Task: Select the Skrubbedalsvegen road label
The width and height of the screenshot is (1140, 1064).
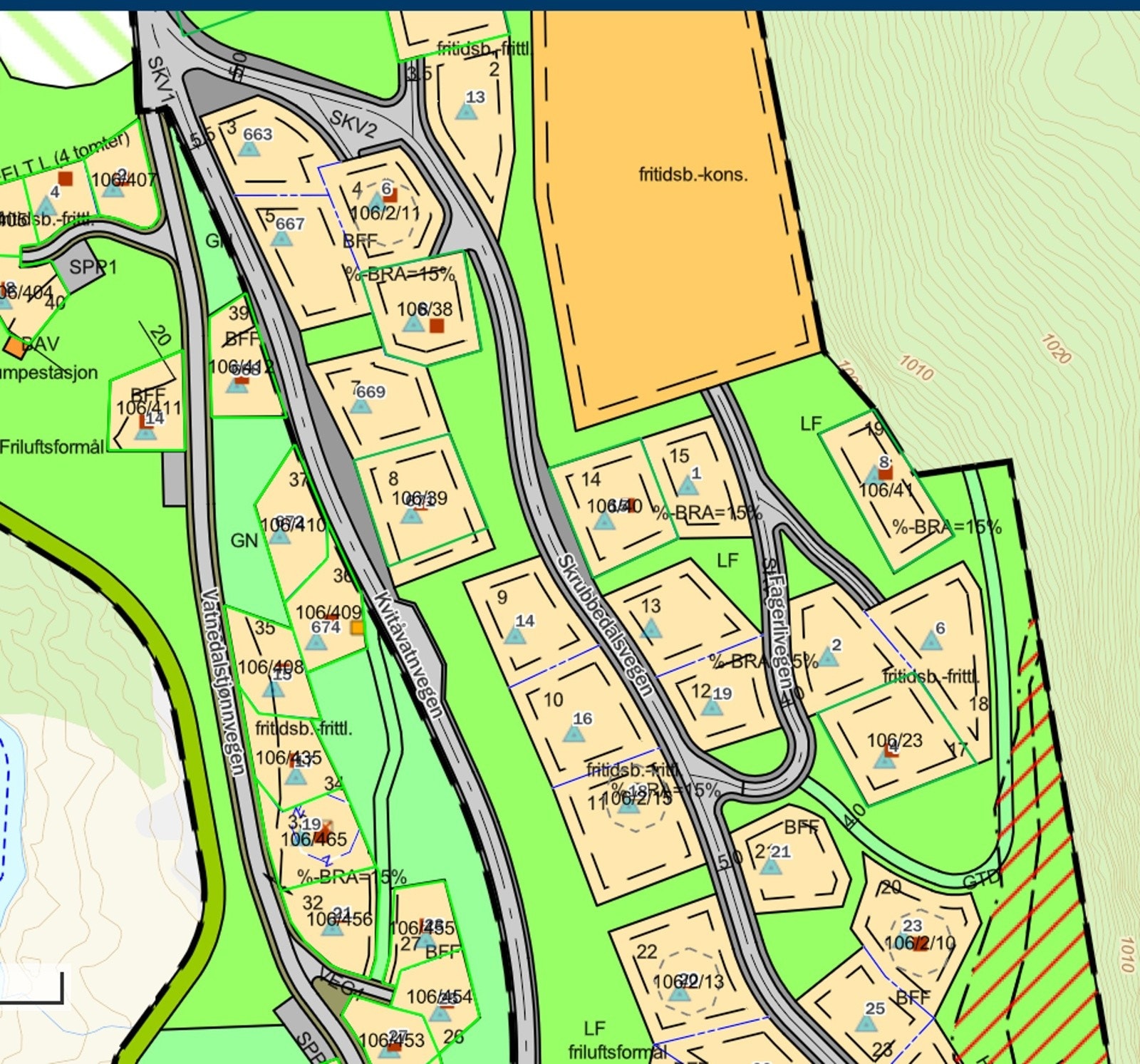Action: click(605, 624)
